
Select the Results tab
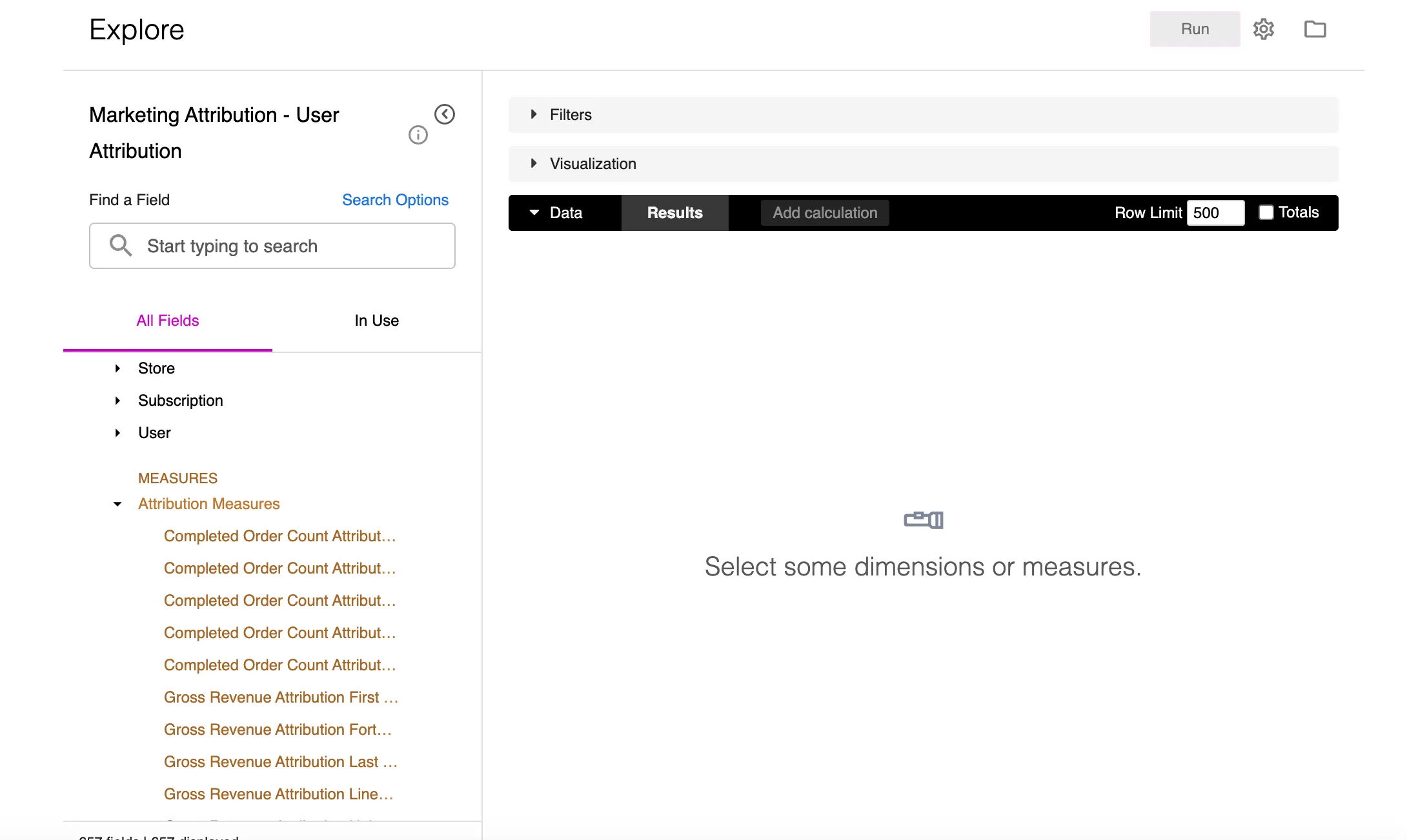(674, 213)
